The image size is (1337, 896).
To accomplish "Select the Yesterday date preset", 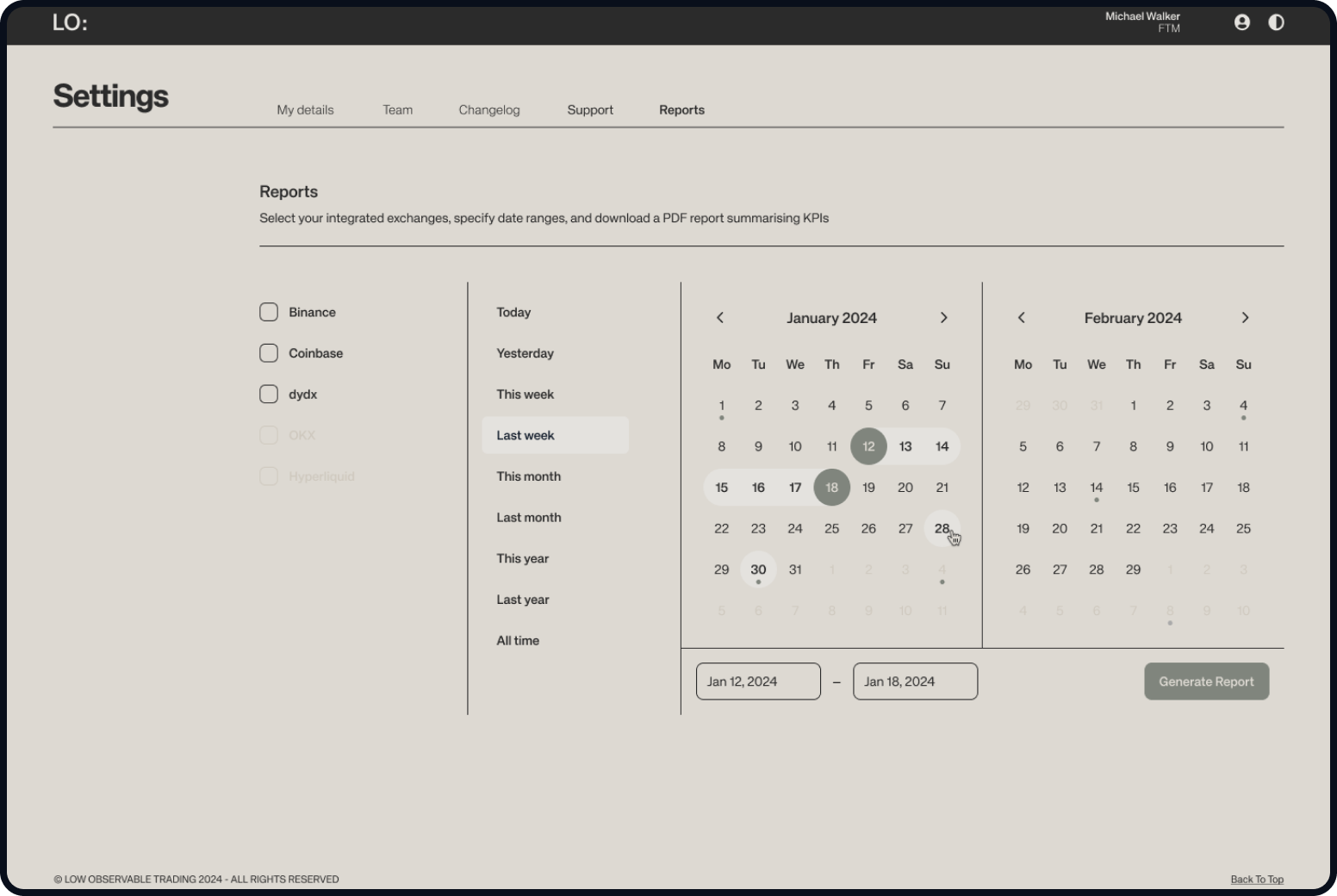I will [x=525, y=353].
